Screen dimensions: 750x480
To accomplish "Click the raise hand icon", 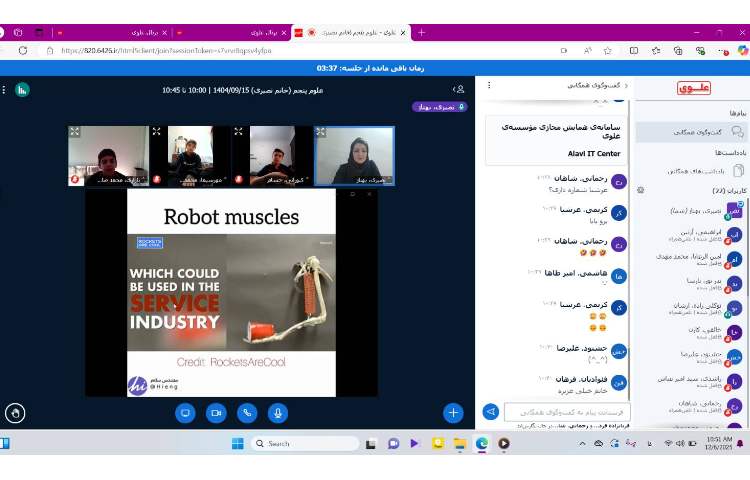I will tap(14, 412).
